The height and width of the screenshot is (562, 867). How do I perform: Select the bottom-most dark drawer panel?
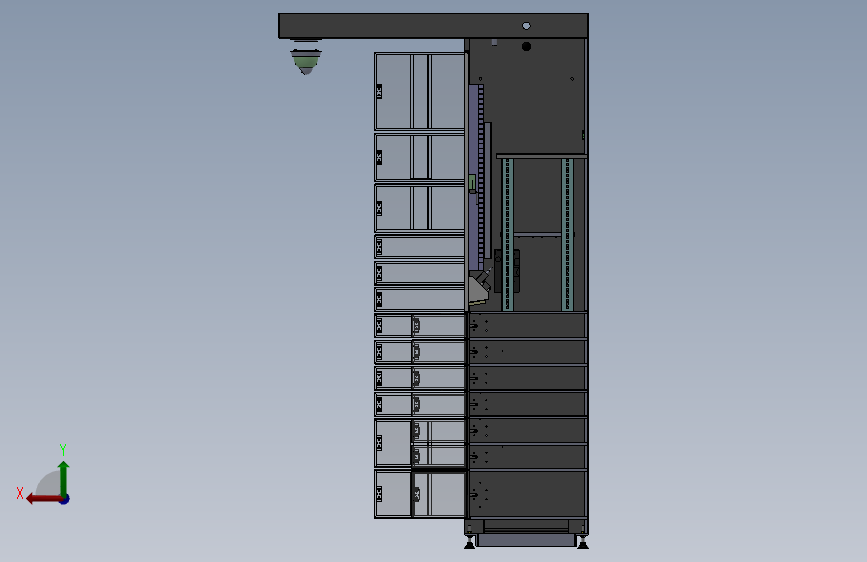coord(527,493)
